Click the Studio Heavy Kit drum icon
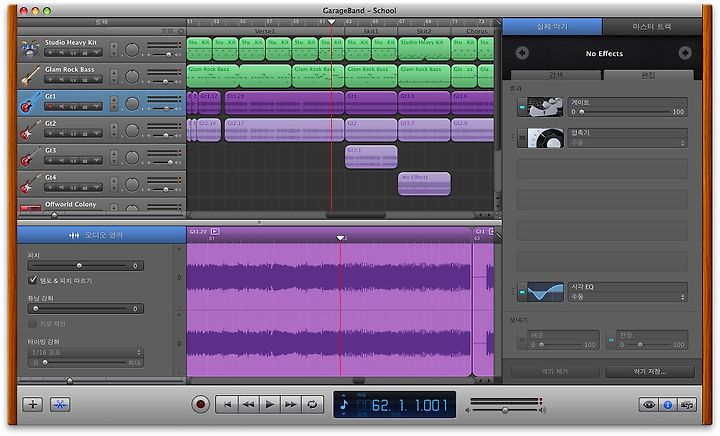This screenshot has width=720, height=436. (x=30, y=49)
